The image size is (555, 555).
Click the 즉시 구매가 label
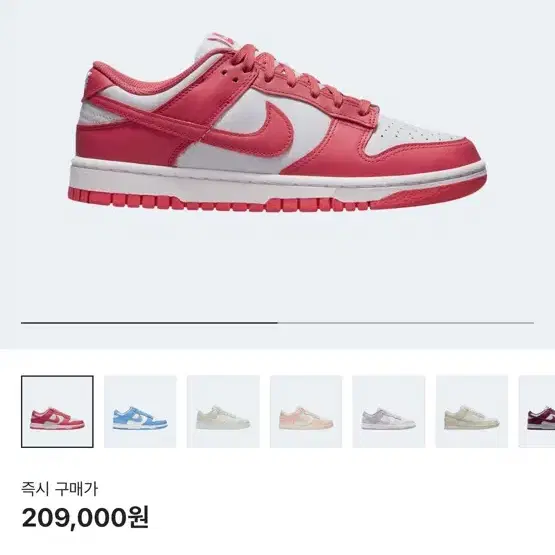(59, 490)
